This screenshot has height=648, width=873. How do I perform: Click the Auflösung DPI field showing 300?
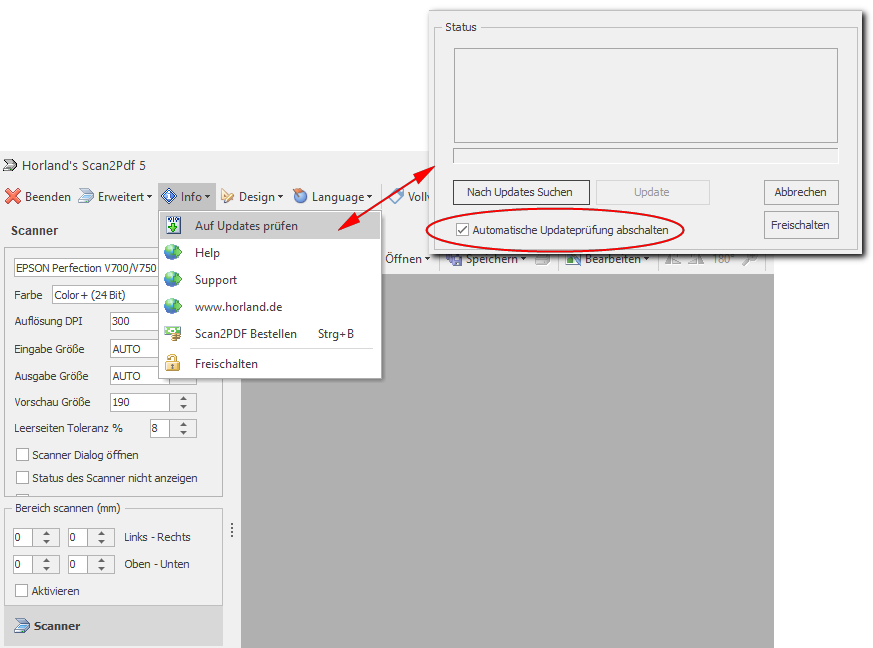(x=135, y=321)
